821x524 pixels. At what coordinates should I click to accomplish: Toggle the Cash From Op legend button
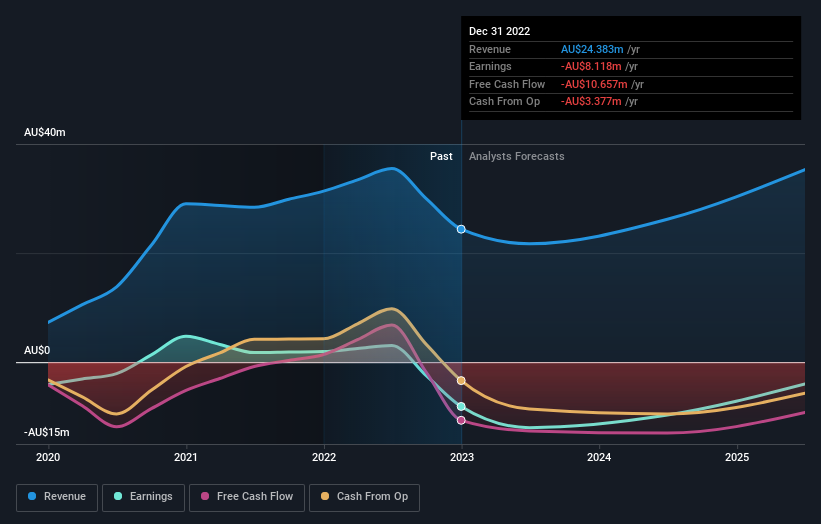point(364,497)
